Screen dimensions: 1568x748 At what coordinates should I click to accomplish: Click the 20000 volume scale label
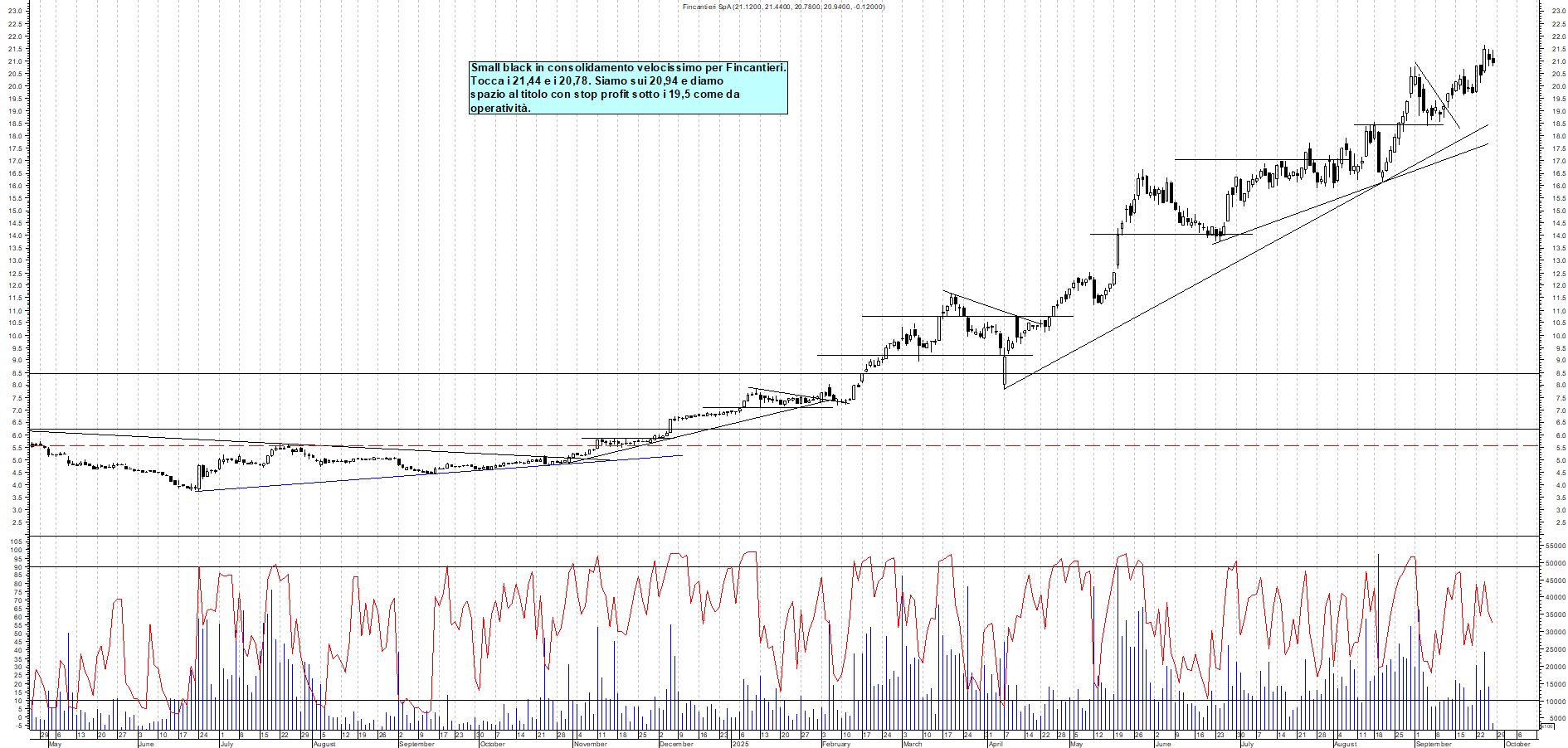[x=1556, y=667]
